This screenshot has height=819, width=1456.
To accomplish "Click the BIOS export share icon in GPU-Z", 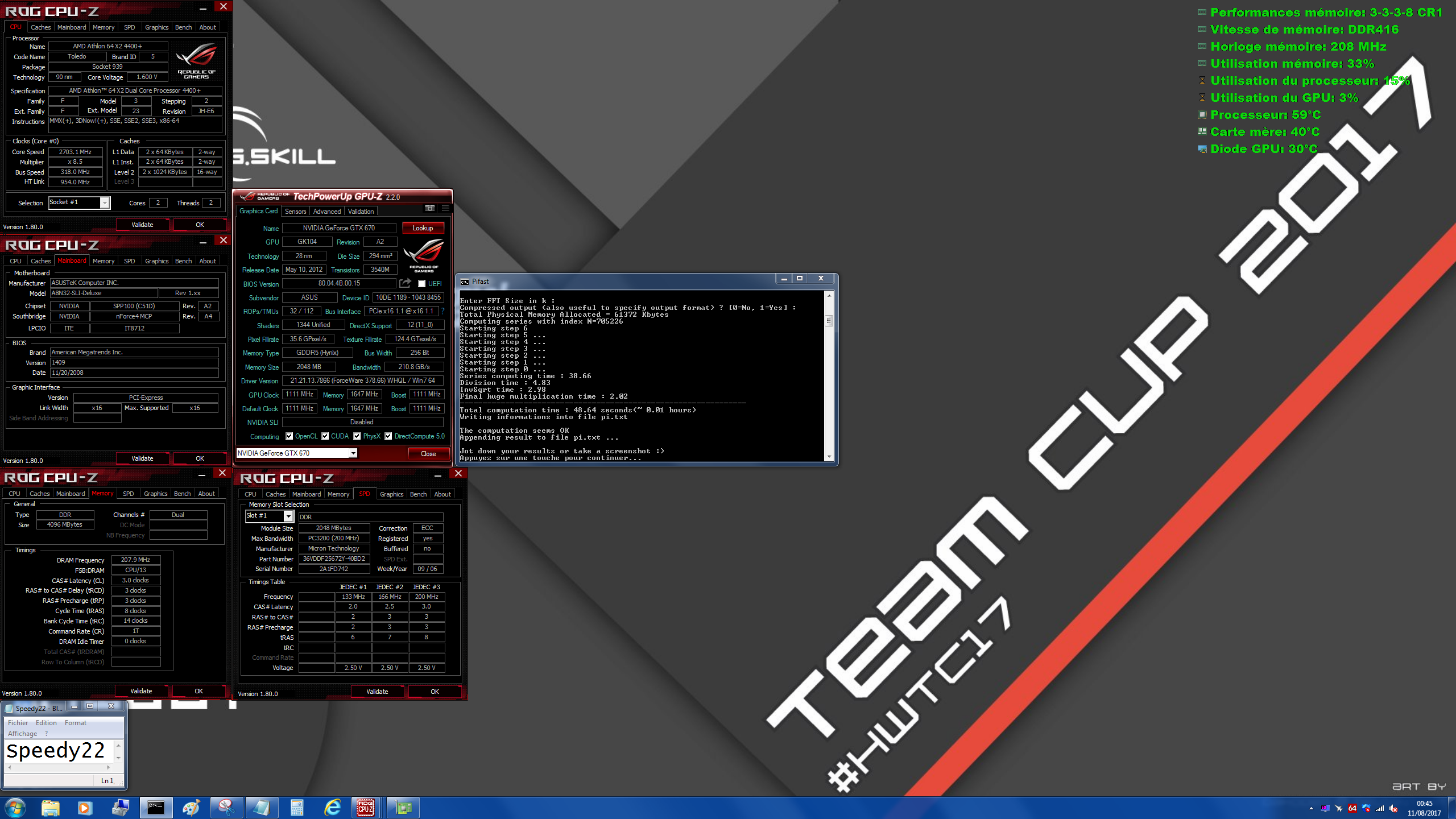I will (405, 283).
